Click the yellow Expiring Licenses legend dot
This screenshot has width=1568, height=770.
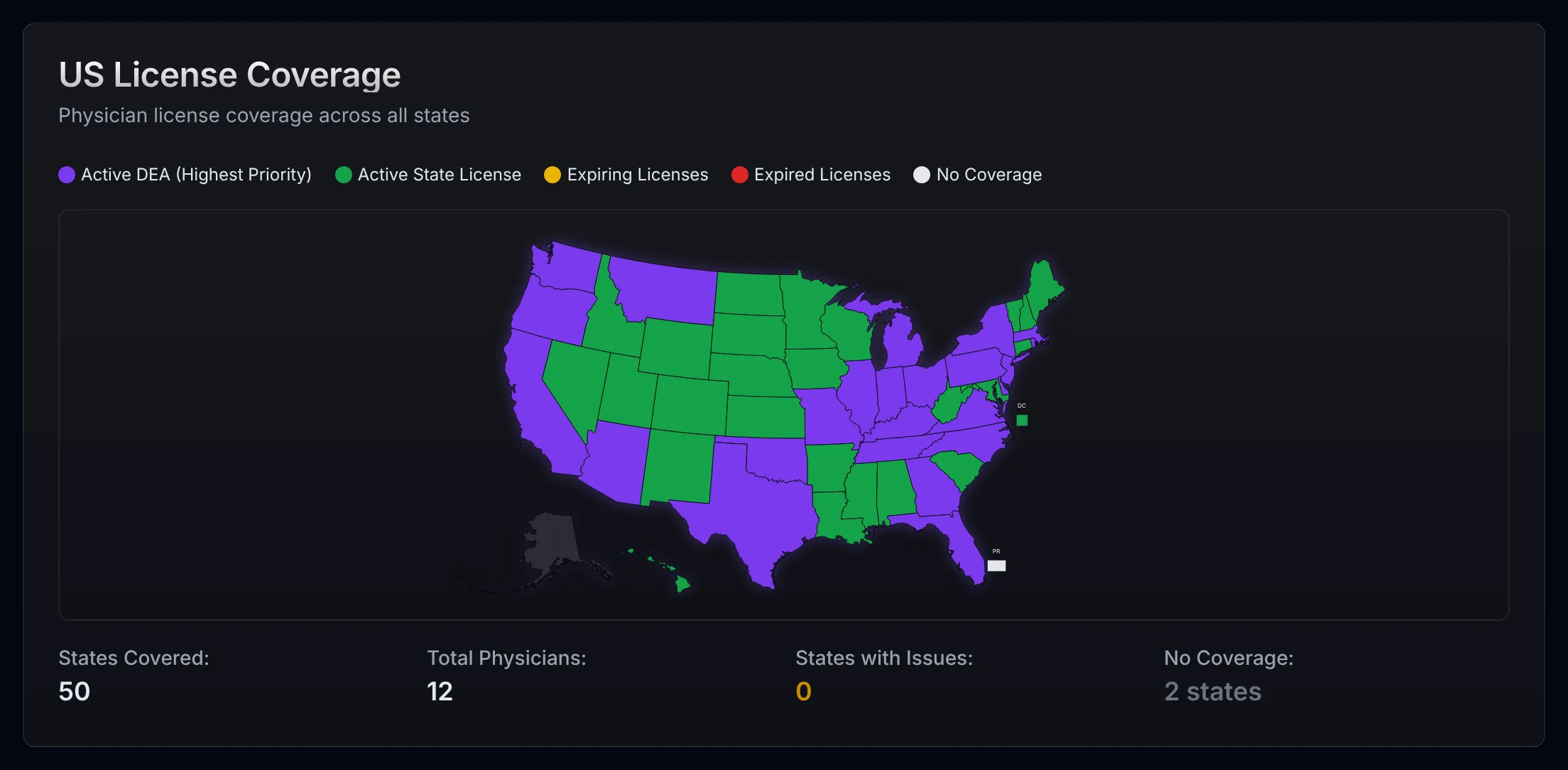[x=552, y=175]
